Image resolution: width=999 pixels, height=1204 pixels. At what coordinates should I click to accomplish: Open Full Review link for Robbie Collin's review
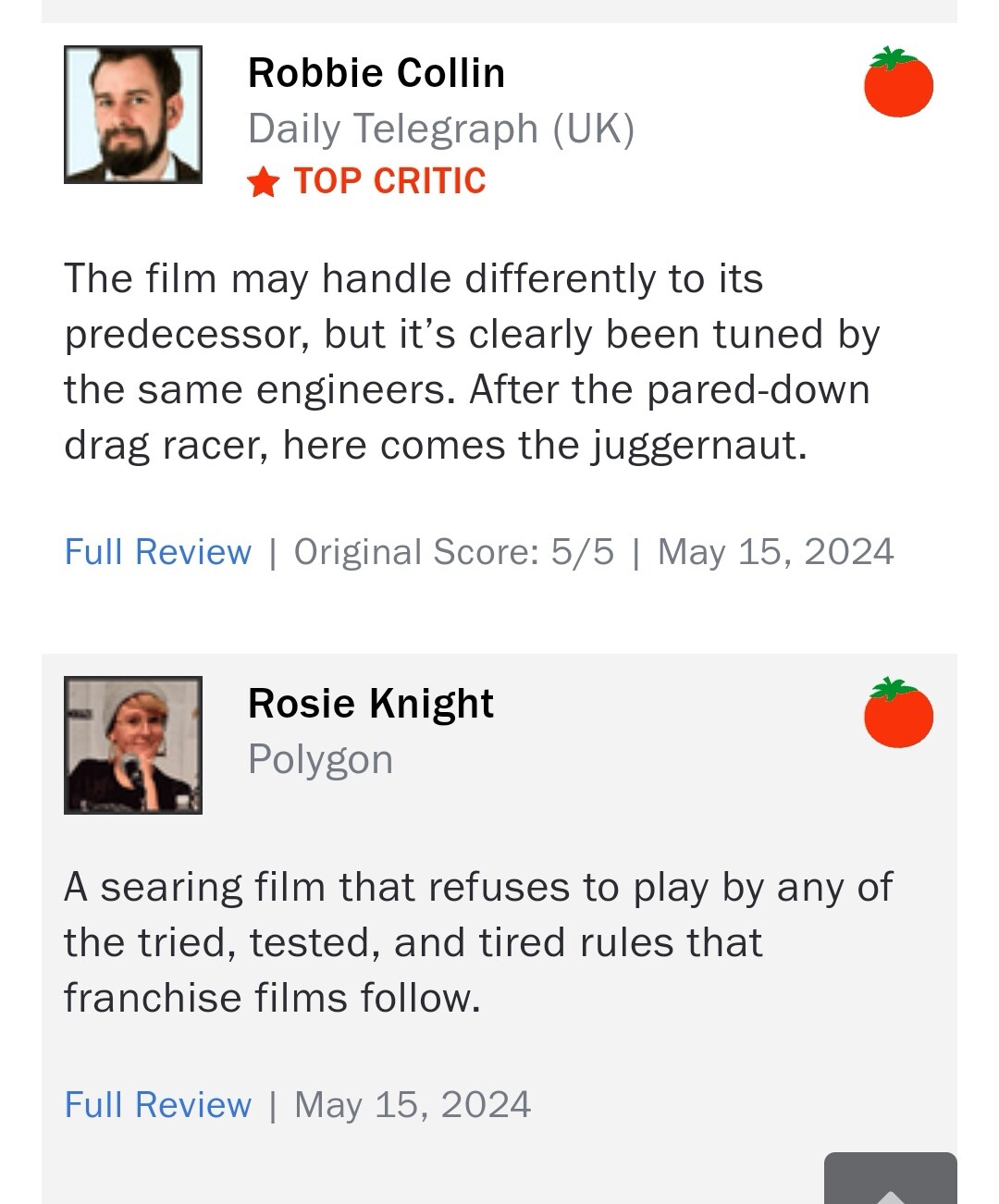tap(158, 552)
